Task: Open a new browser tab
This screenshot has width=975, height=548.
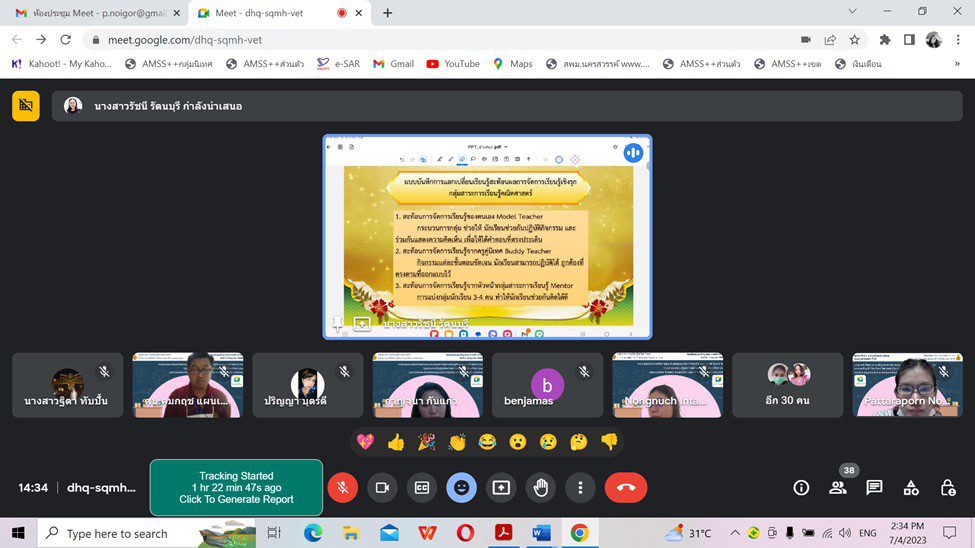Action: tap(387, 13)
